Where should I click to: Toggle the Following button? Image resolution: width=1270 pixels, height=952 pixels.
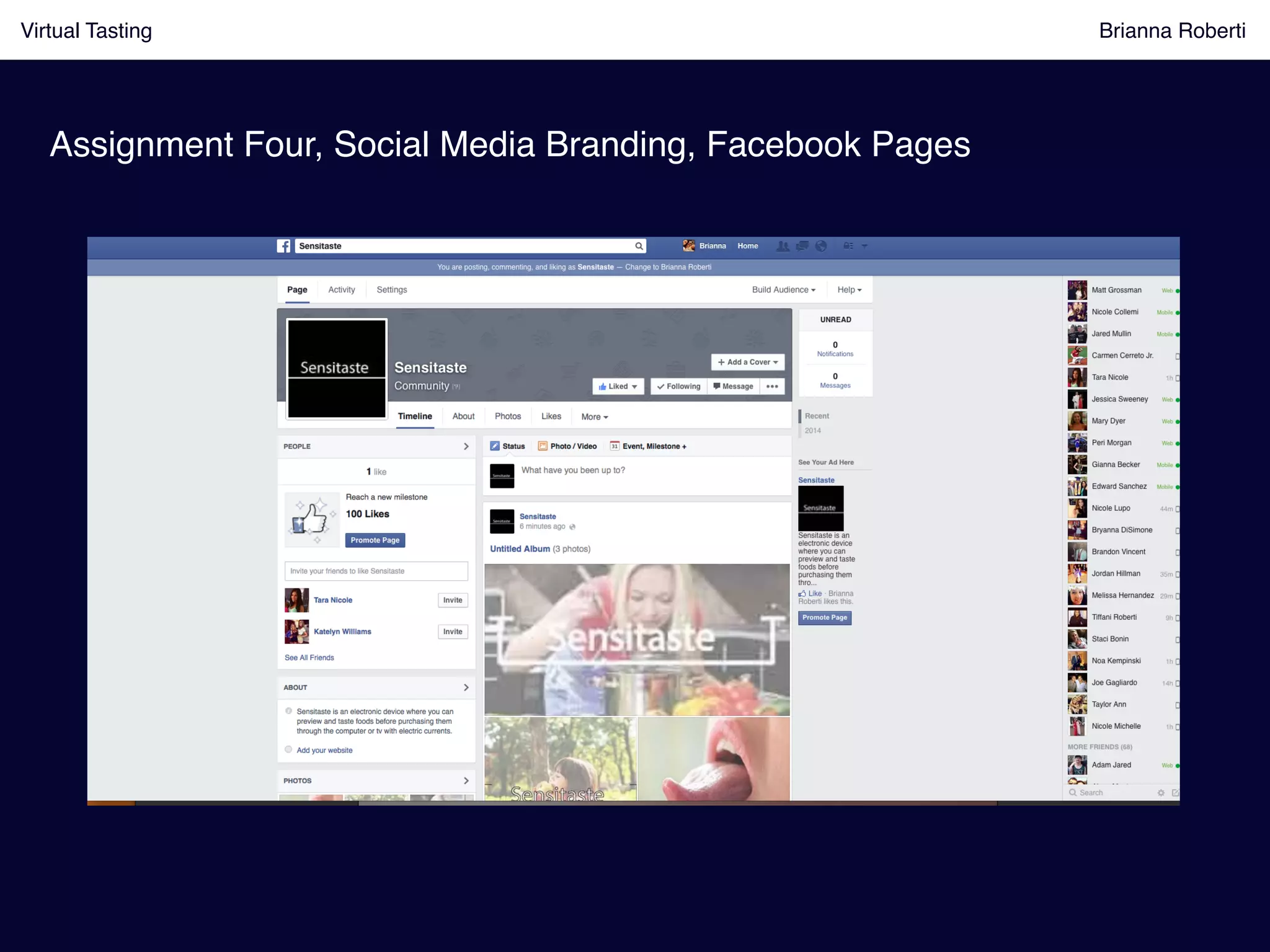678,386
